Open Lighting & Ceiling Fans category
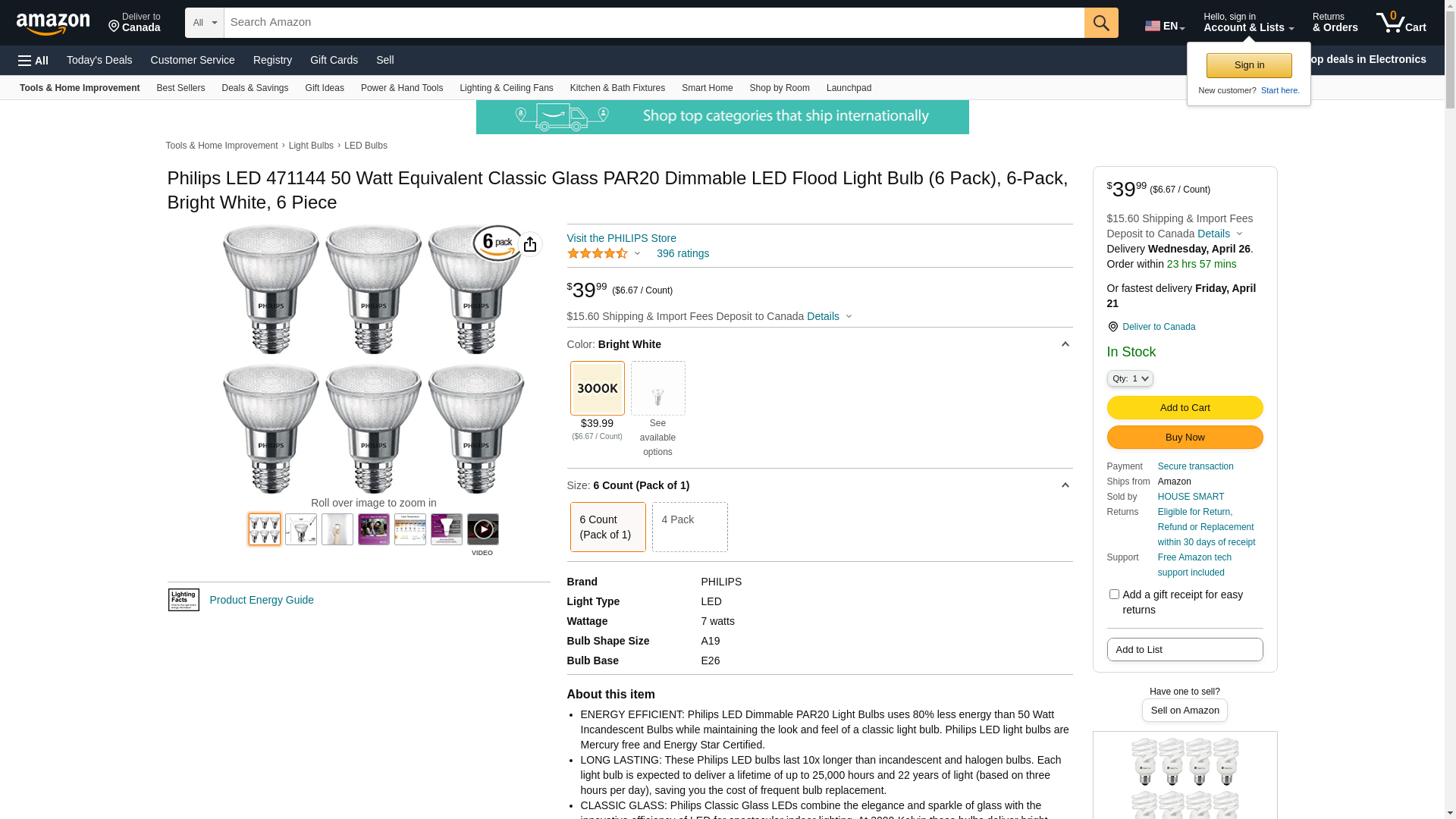Image resolution: width=1456 pixels, height=819 pixels. [x=506, y=88]
